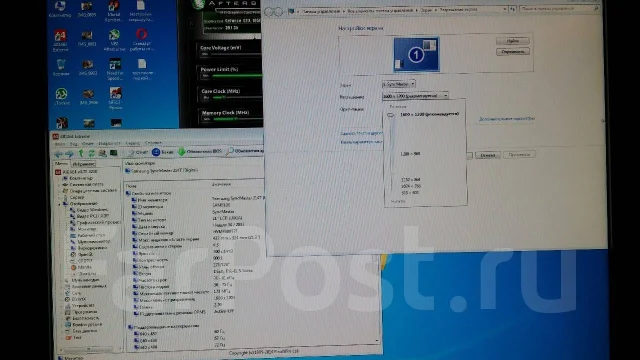Click the green monitor icon in AIDA64 toolbar

click(x=113, y=153)
